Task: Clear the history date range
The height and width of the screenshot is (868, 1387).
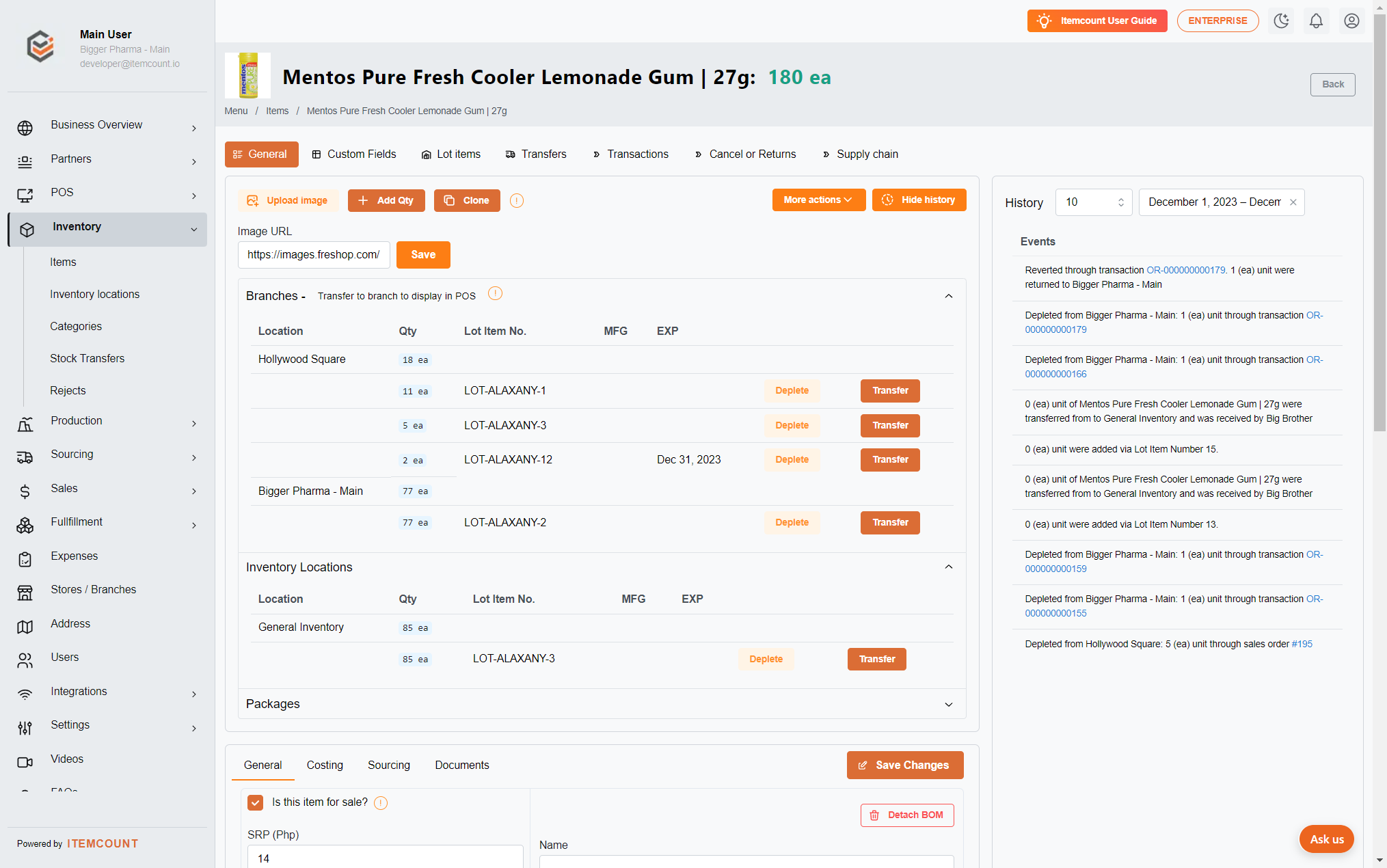Action: point(1293,202)
